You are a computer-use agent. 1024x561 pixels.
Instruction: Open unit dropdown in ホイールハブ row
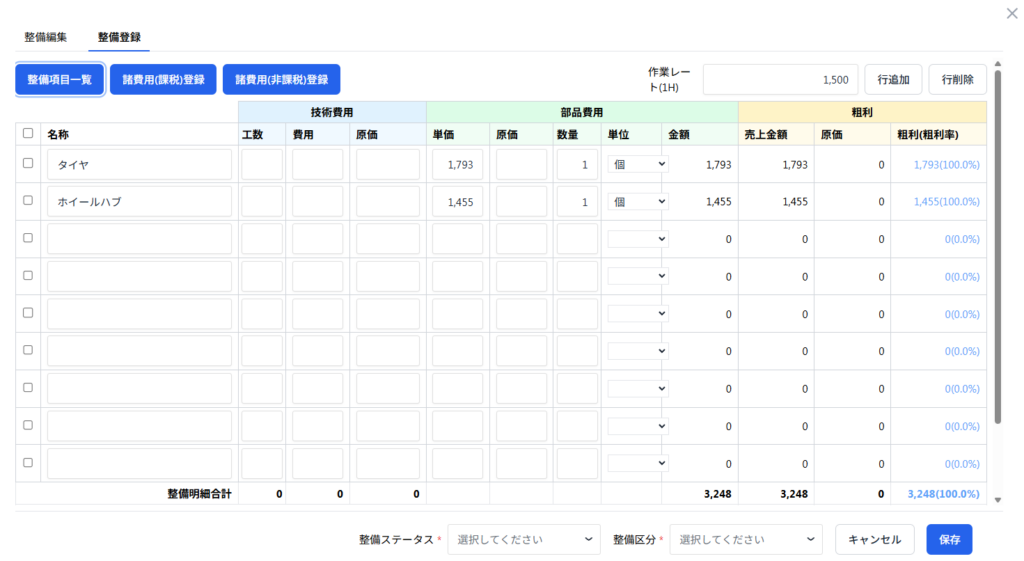pos(638,201)
